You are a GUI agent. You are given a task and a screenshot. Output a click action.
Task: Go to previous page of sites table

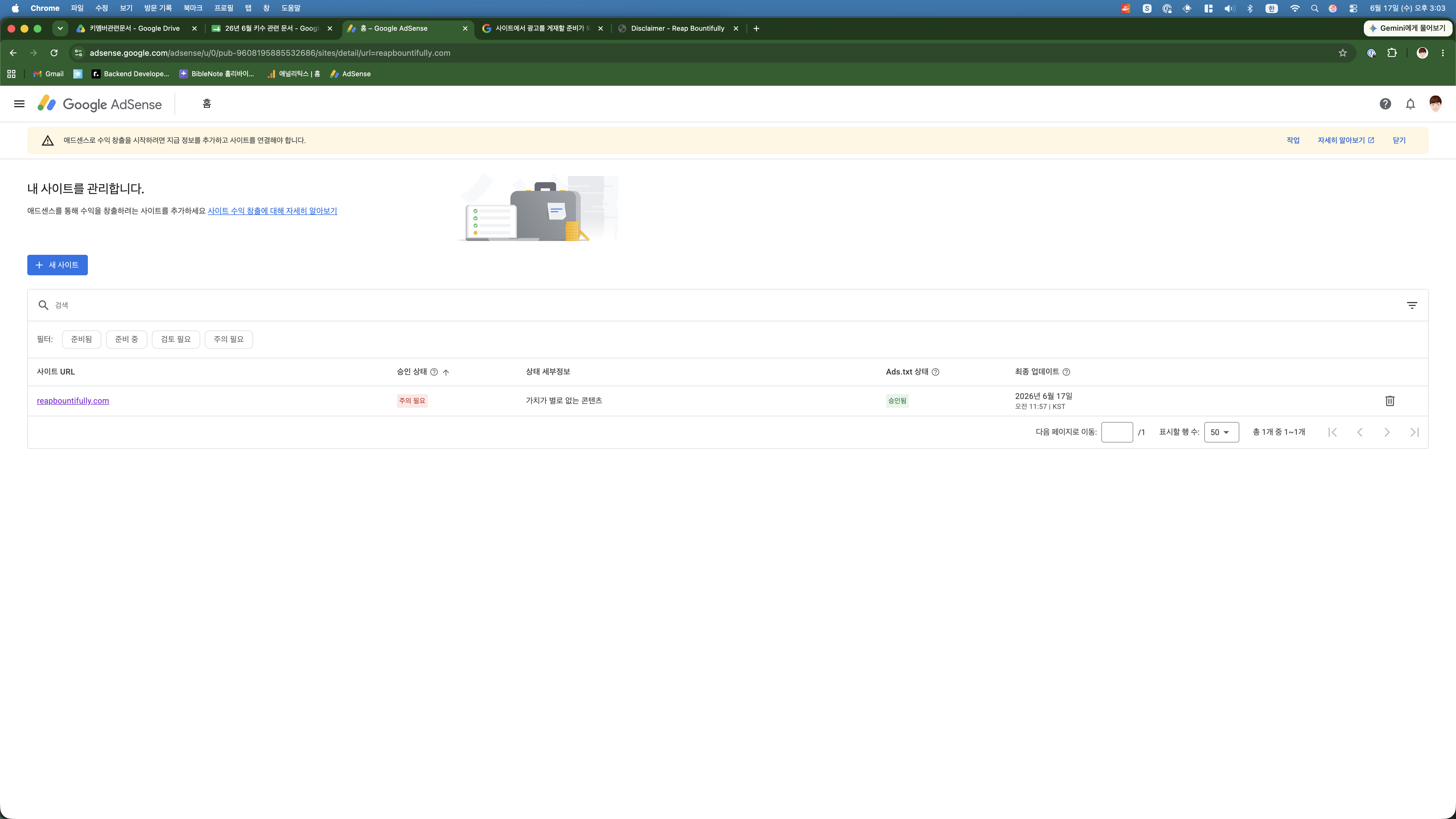[1359, 432]
